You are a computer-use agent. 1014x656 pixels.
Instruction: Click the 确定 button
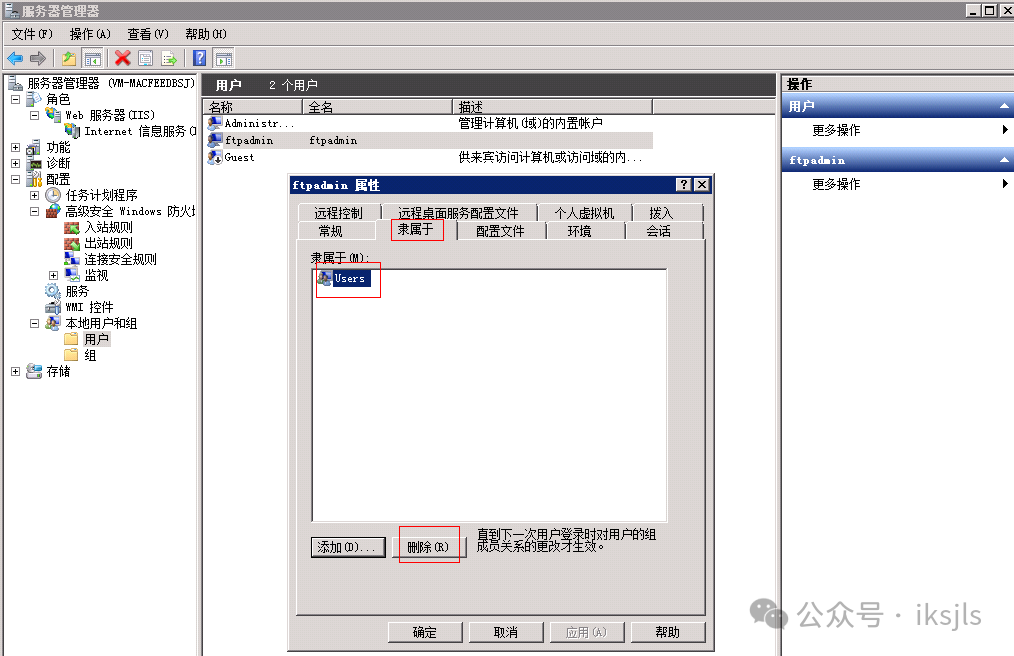click(425, 632)
